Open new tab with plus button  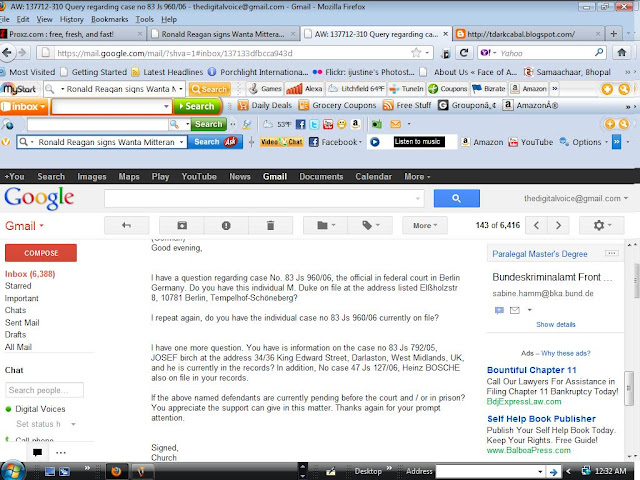tap(613, 34)
